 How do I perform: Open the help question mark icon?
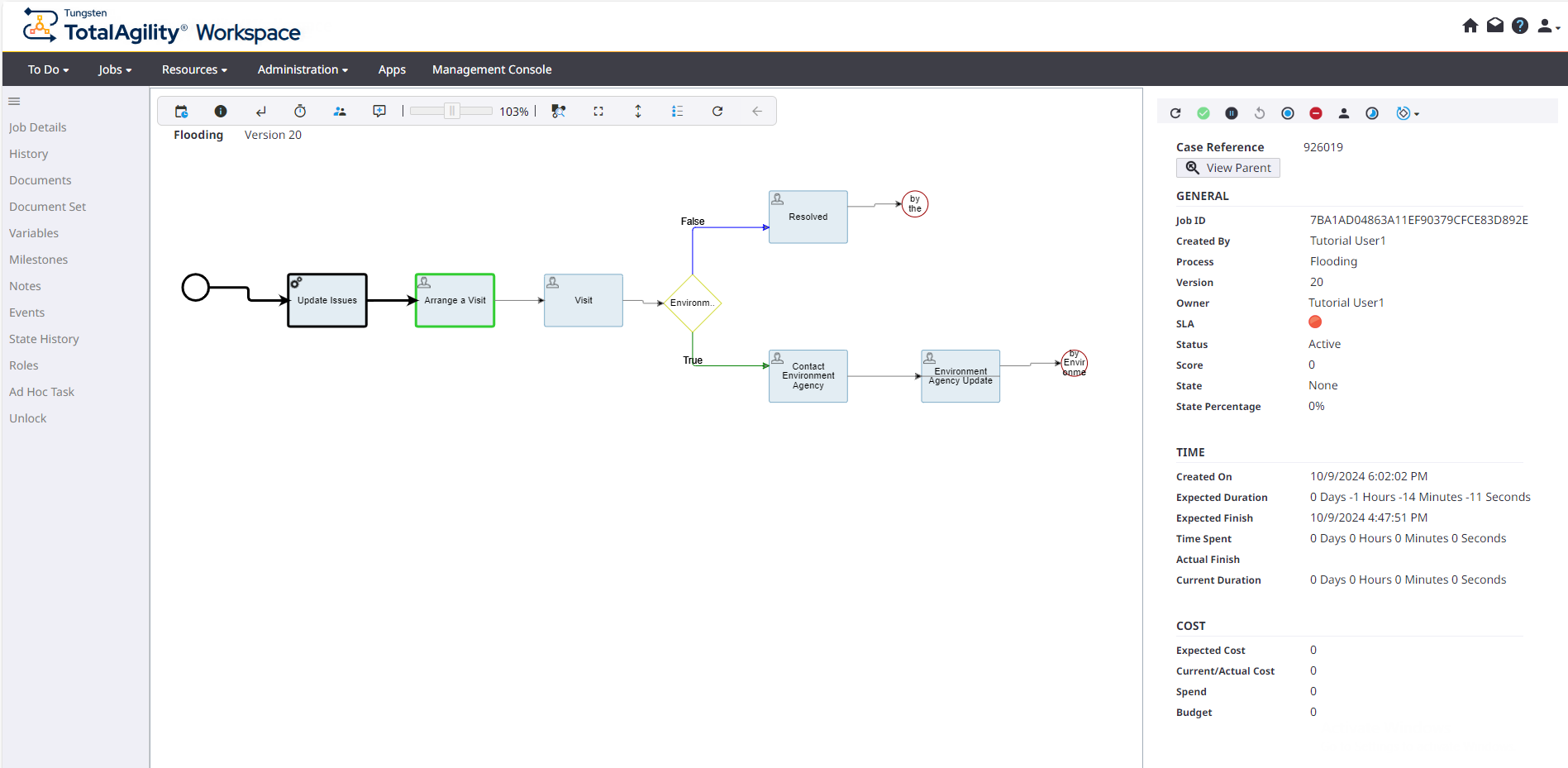[x=1519, y=26]
